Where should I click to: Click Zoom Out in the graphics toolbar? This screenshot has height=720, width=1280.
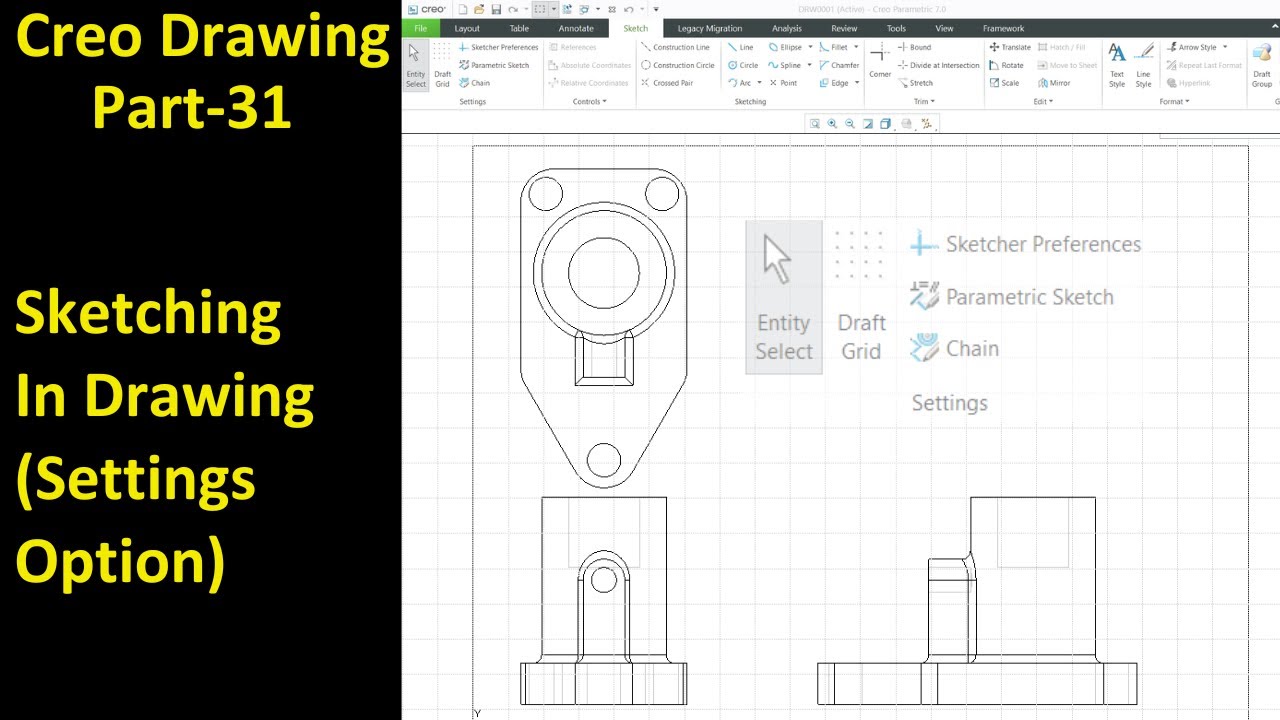(x=850, y=124)
